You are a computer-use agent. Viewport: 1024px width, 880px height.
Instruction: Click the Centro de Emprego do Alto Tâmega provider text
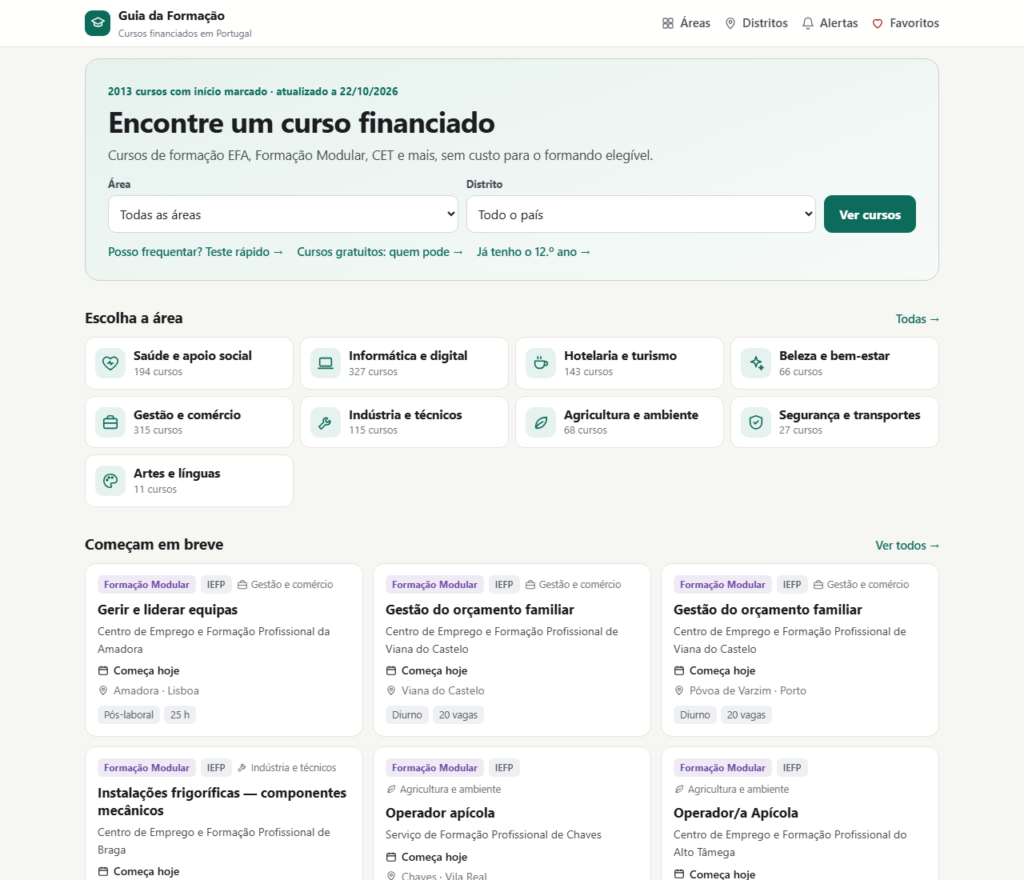click(x=790, y=843)
